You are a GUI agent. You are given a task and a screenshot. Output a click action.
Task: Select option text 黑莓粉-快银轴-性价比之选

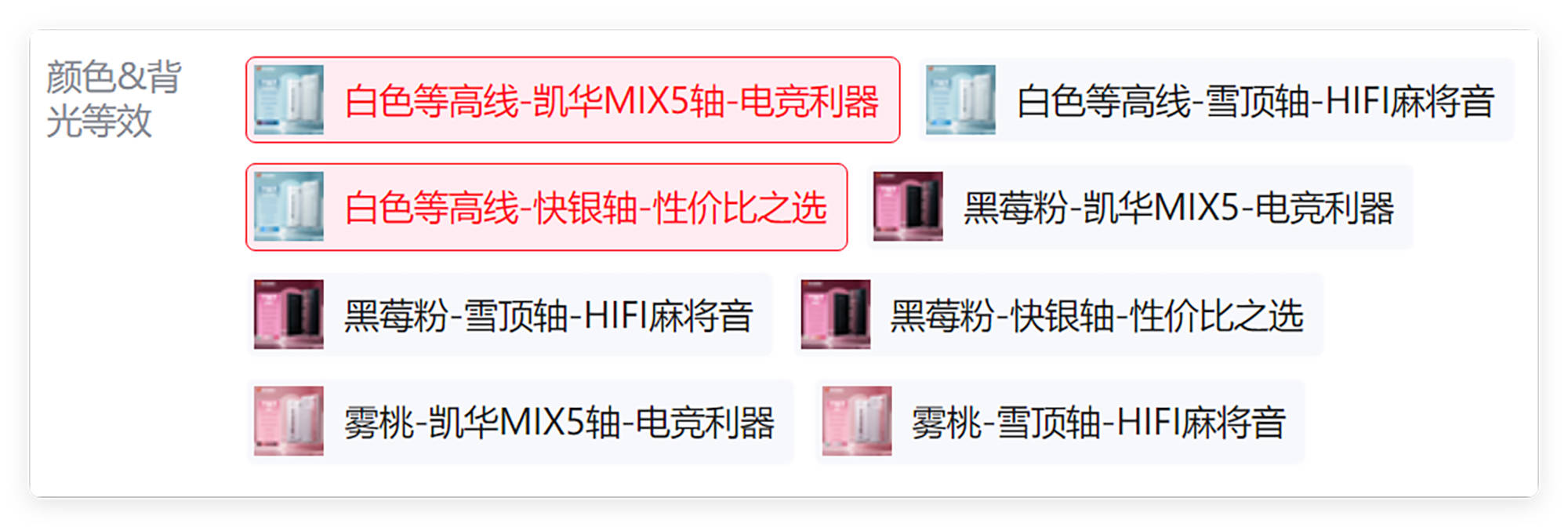[x=1097, y=315]
